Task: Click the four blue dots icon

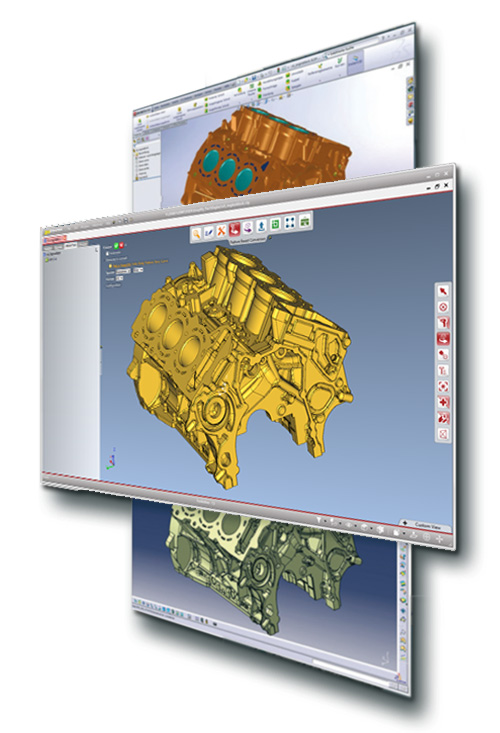Action: (x=290, y=222)
